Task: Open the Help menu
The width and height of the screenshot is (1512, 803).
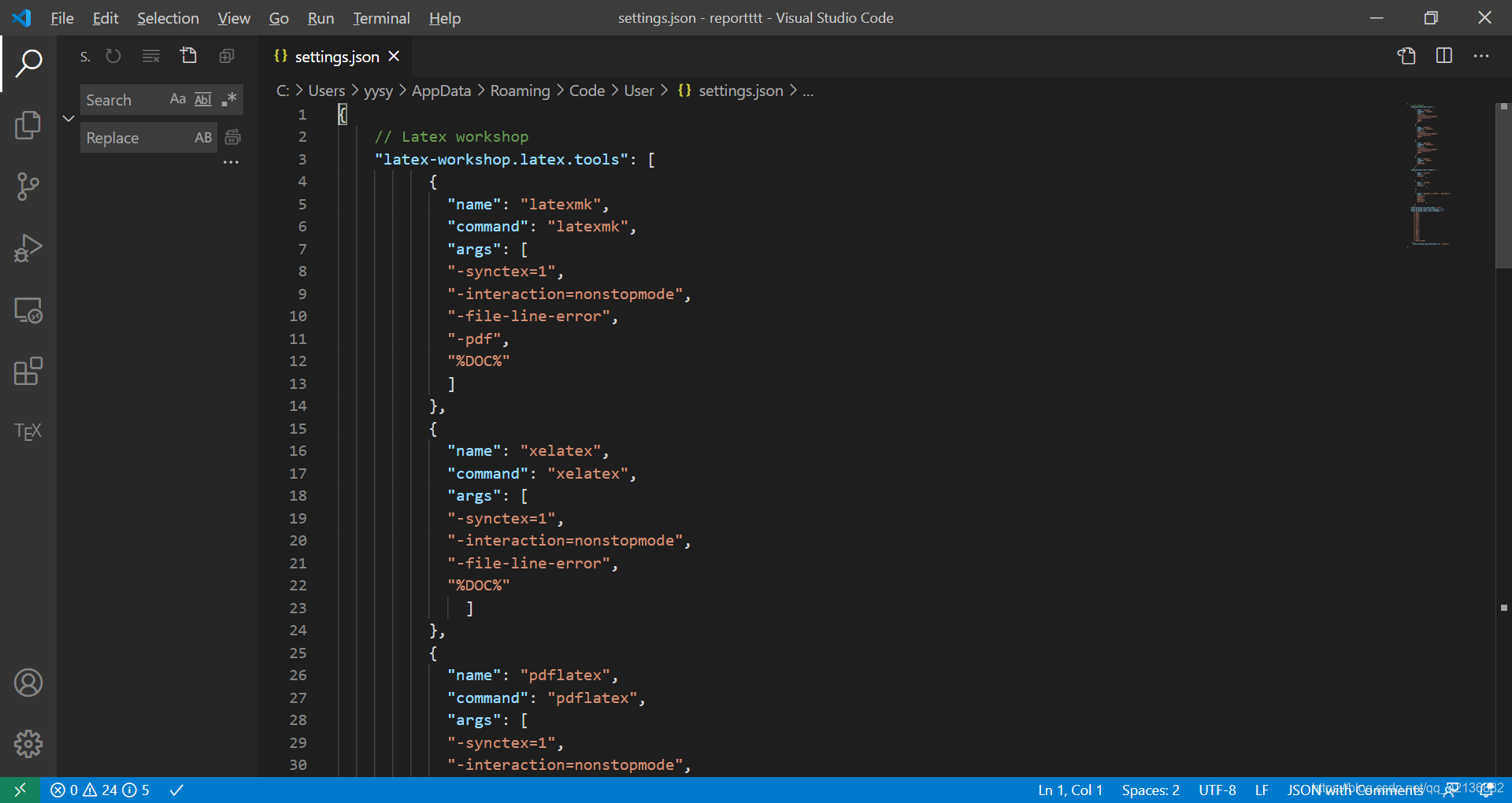Action: pyautogui.click(x=445, y=17)
